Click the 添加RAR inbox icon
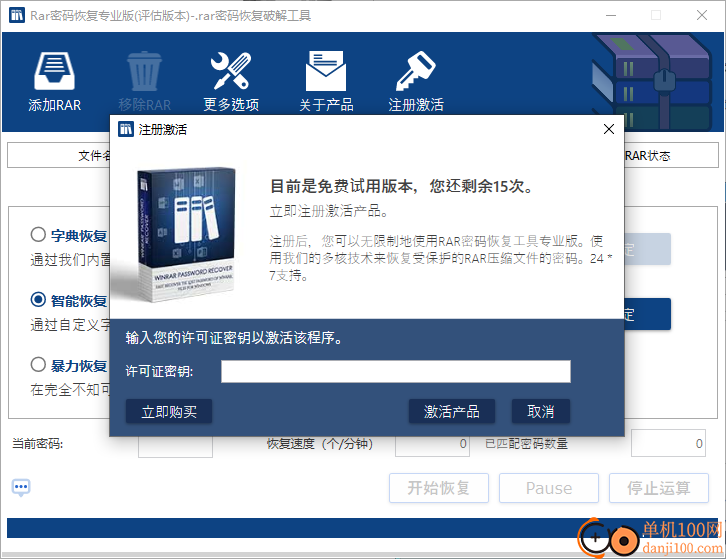 (x=54, y=71)
